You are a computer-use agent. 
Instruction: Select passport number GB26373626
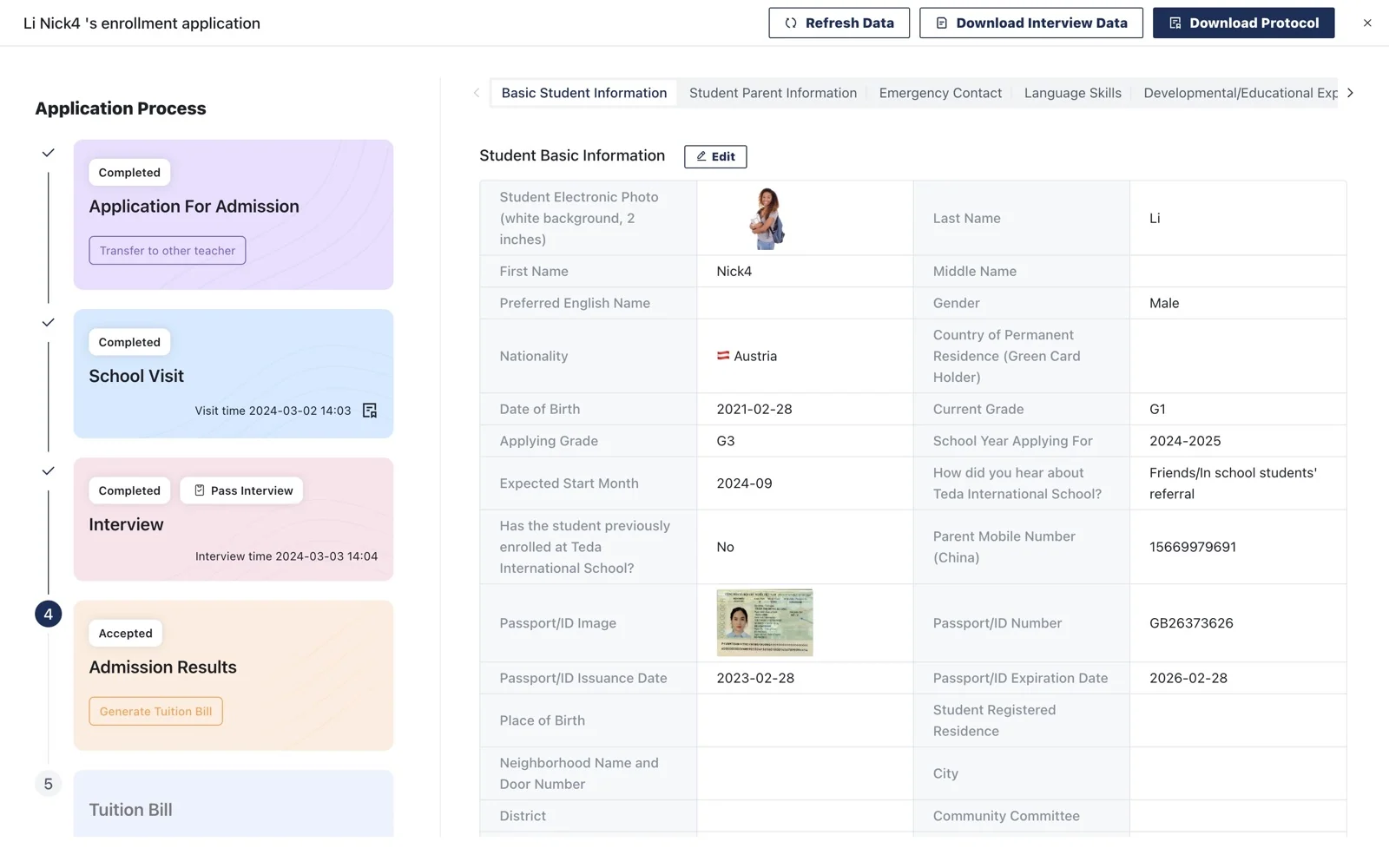[1191, 623]
